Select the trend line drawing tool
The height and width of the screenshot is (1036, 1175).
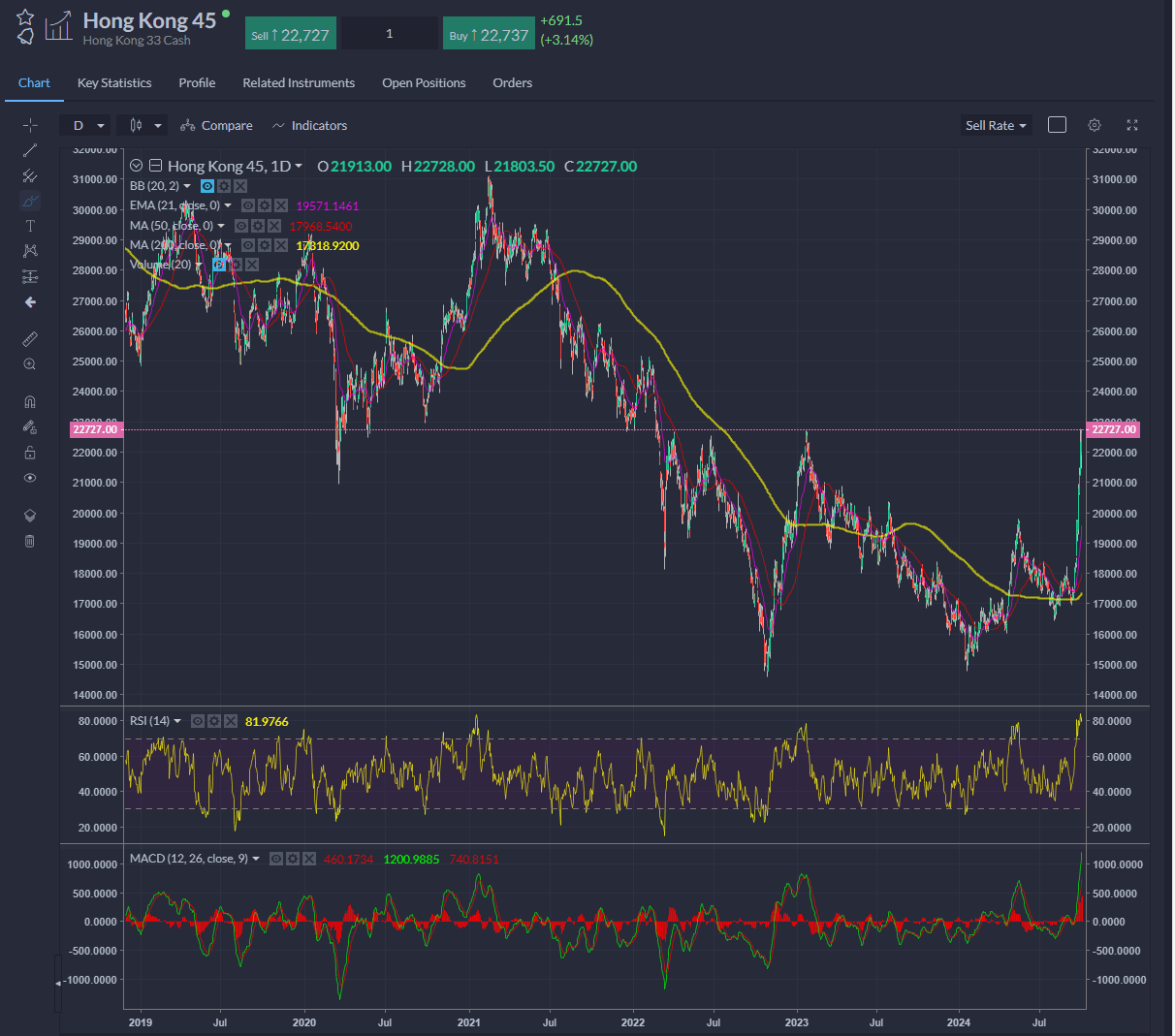tap(30, 150)
